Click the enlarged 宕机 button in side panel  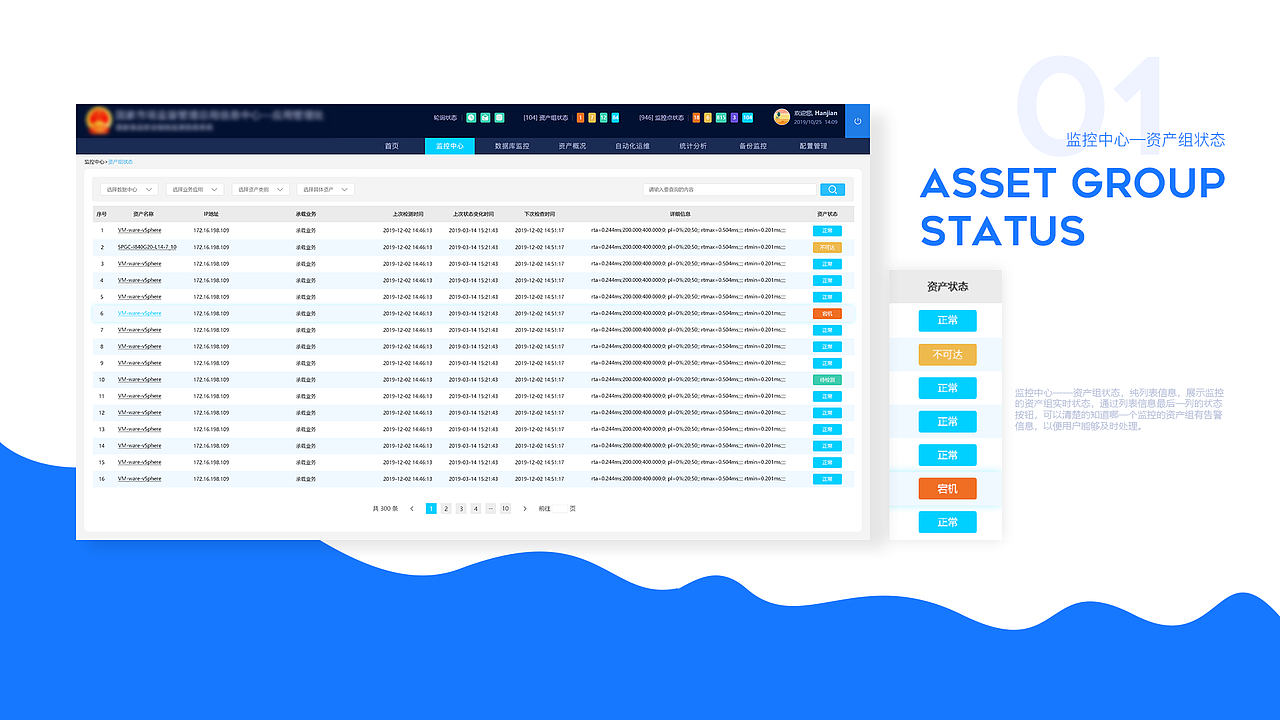(947, 489)
